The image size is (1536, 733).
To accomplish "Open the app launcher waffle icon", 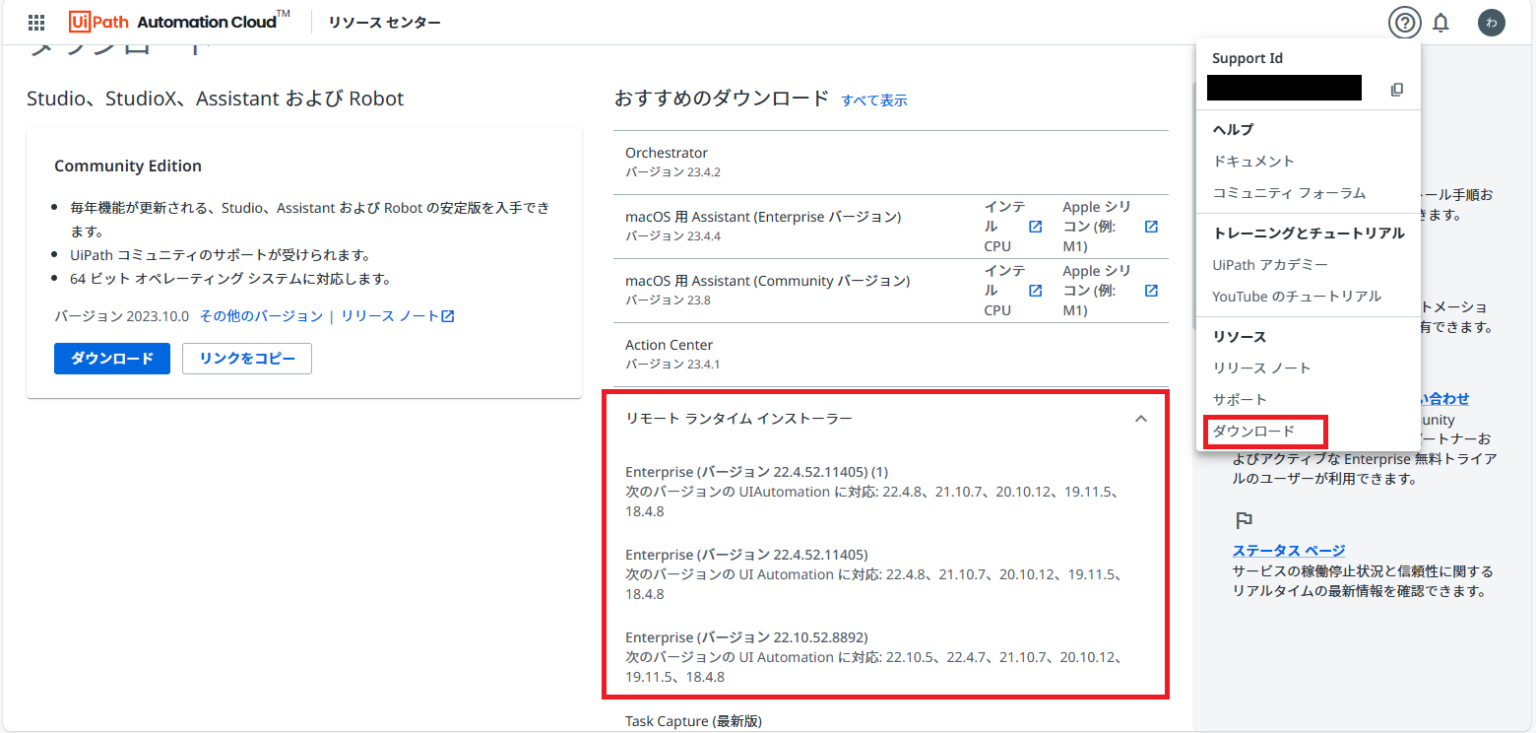I will point(37,22).
